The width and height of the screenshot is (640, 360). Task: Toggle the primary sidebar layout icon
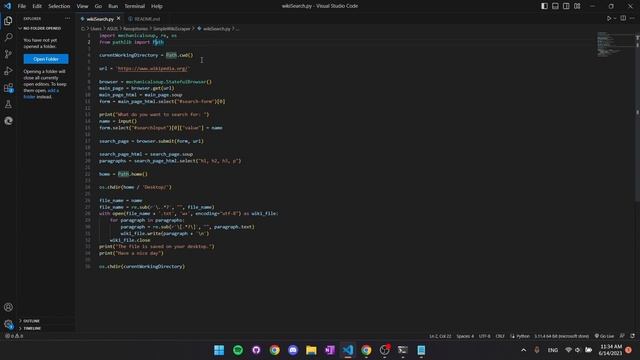pos(544,6)
